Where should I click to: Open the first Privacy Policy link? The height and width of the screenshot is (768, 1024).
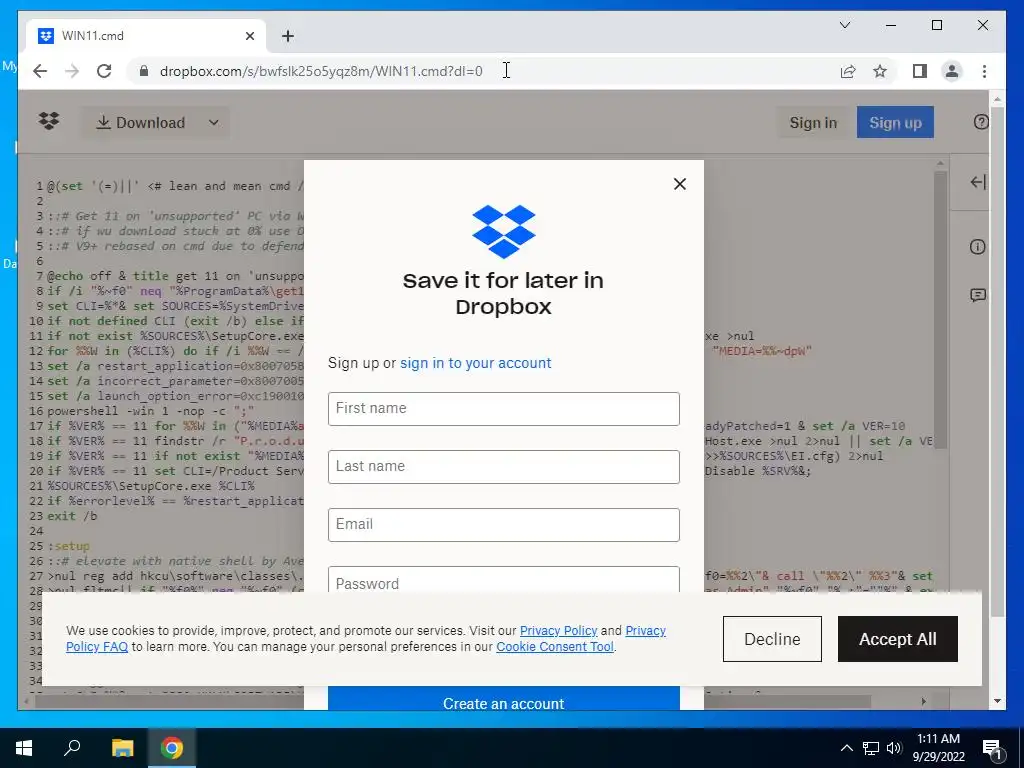tap(558, 631)
